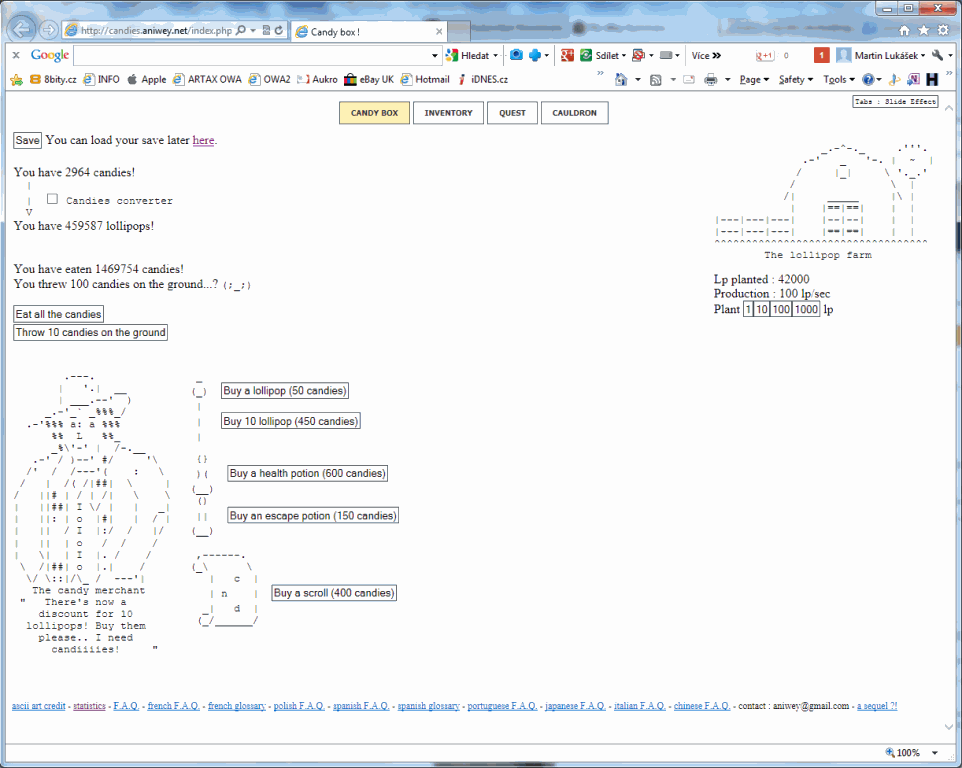
Task: Click the Google+ icon in Google toolbar
Action: point(567,56)
